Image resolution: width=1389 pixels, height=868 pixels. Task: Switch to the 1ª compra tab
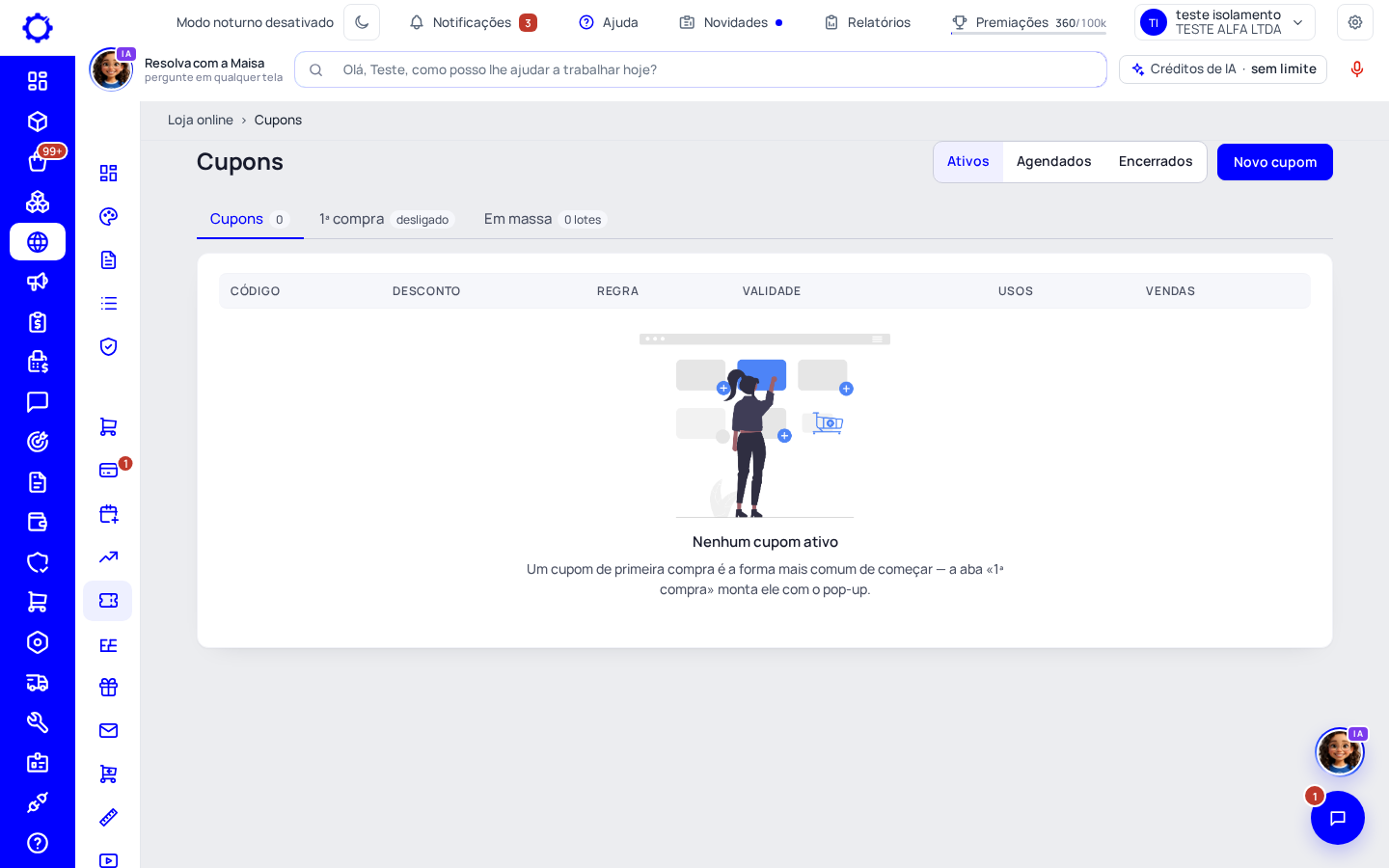(x=387, y=219)
